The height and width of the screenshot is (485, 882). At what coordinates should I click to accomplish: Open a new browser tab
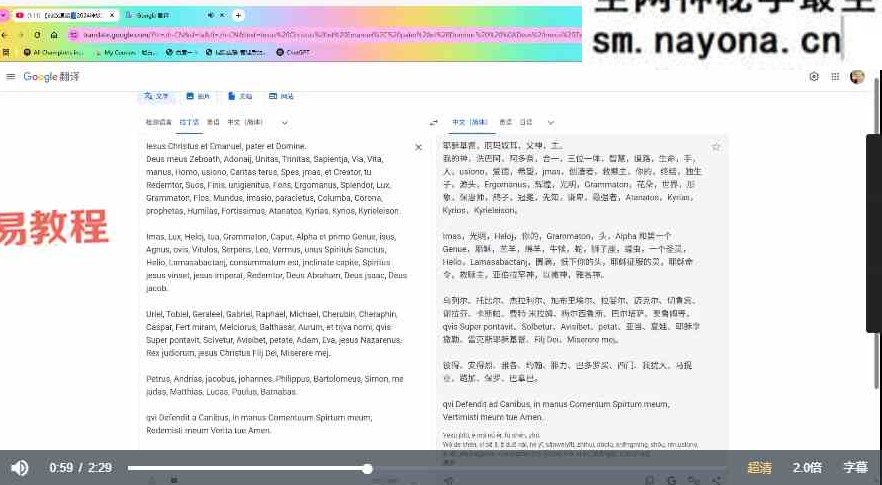(x=238, y=15)
